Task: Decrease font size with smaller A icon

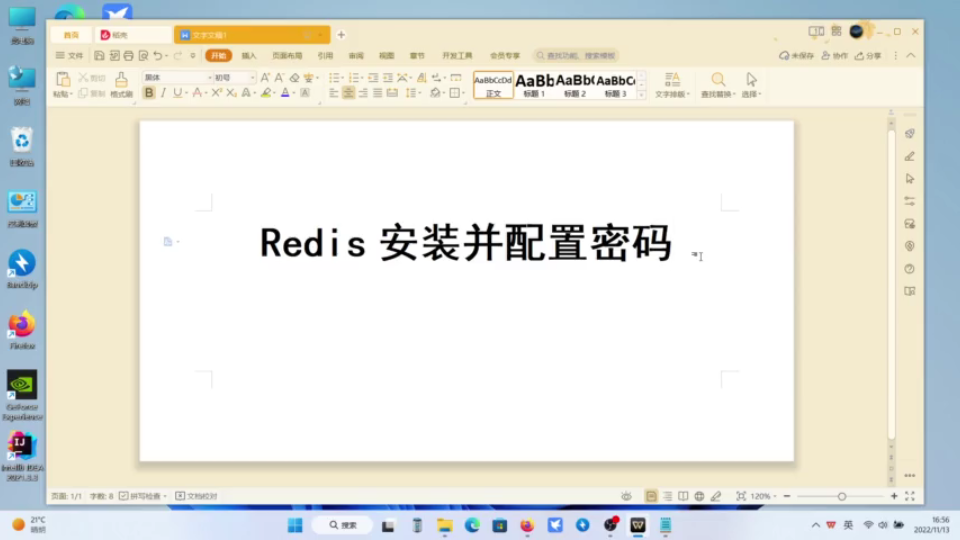Action: 279,78
